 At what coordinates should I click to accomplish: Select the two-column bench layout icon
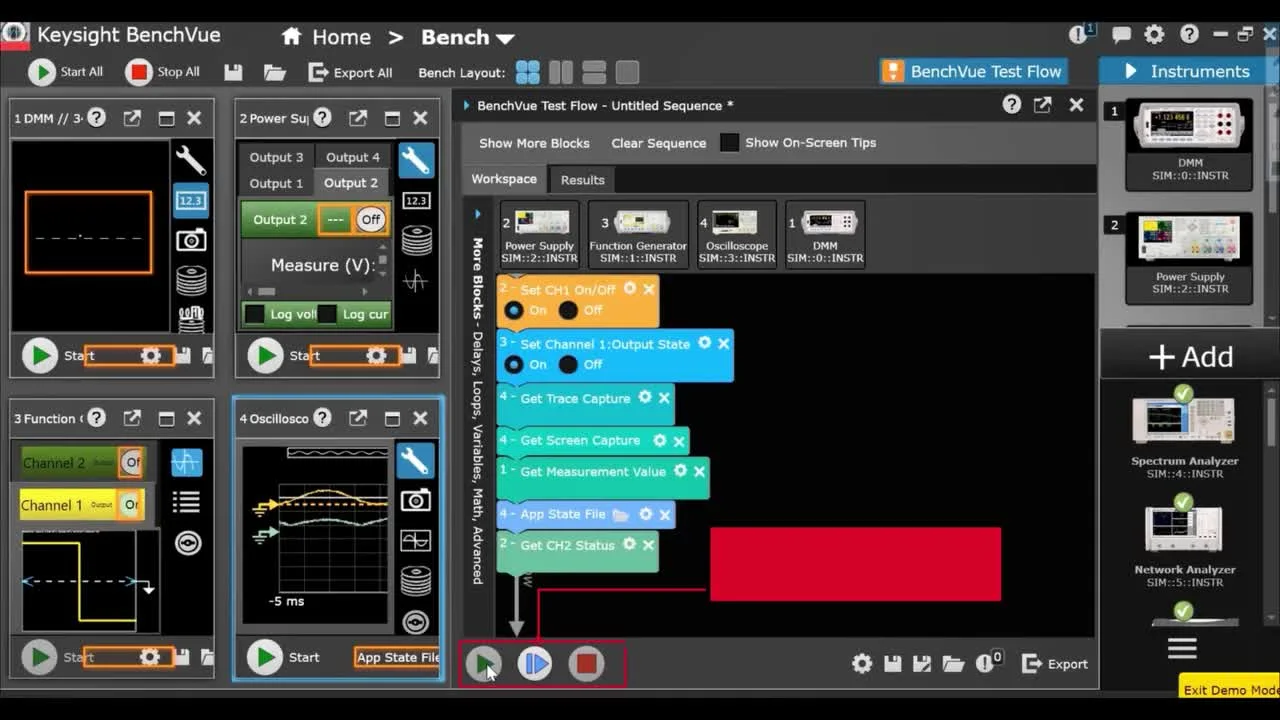[x=561, y=72]
